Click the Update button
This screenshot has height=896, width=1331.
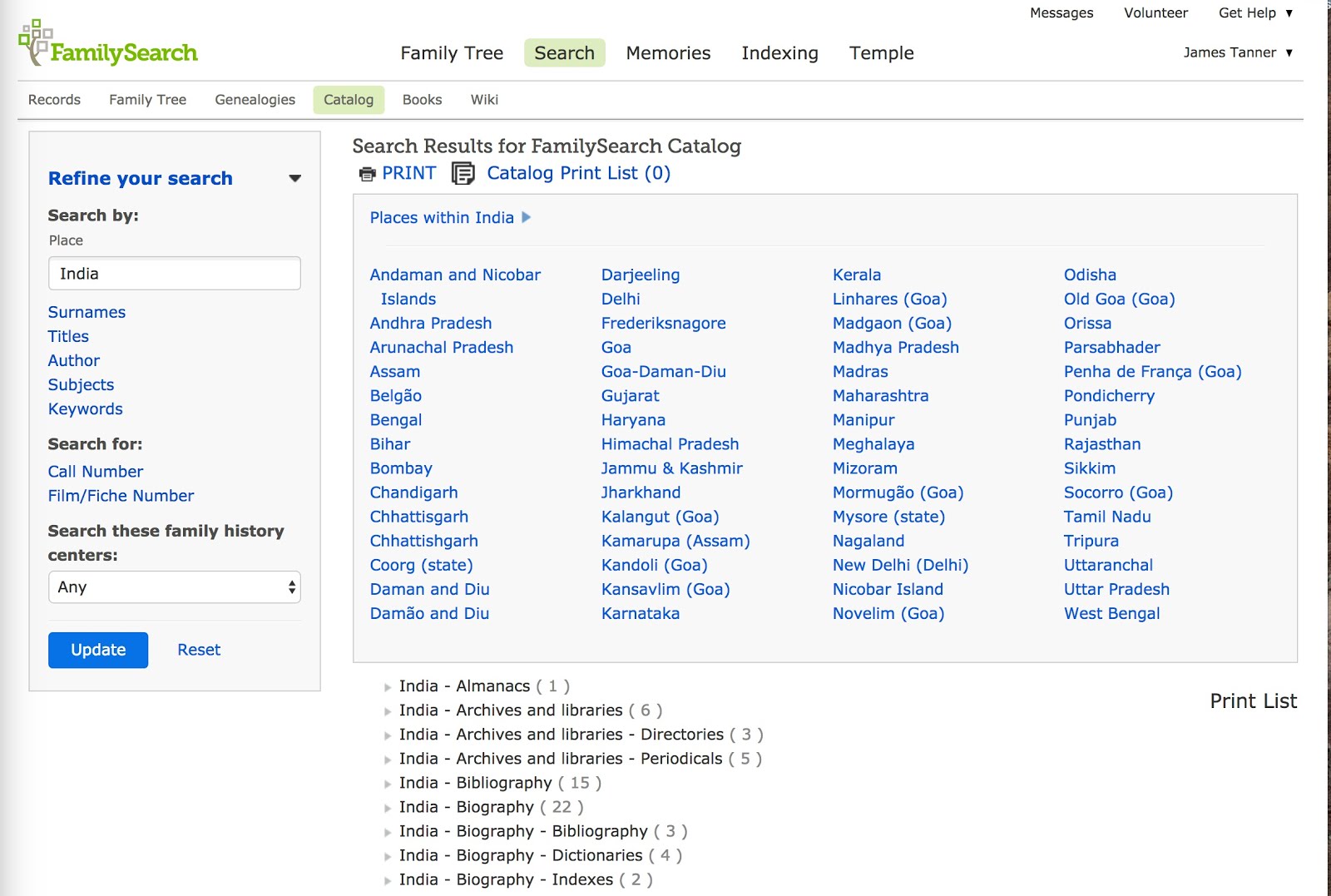[x=98, y=650]
